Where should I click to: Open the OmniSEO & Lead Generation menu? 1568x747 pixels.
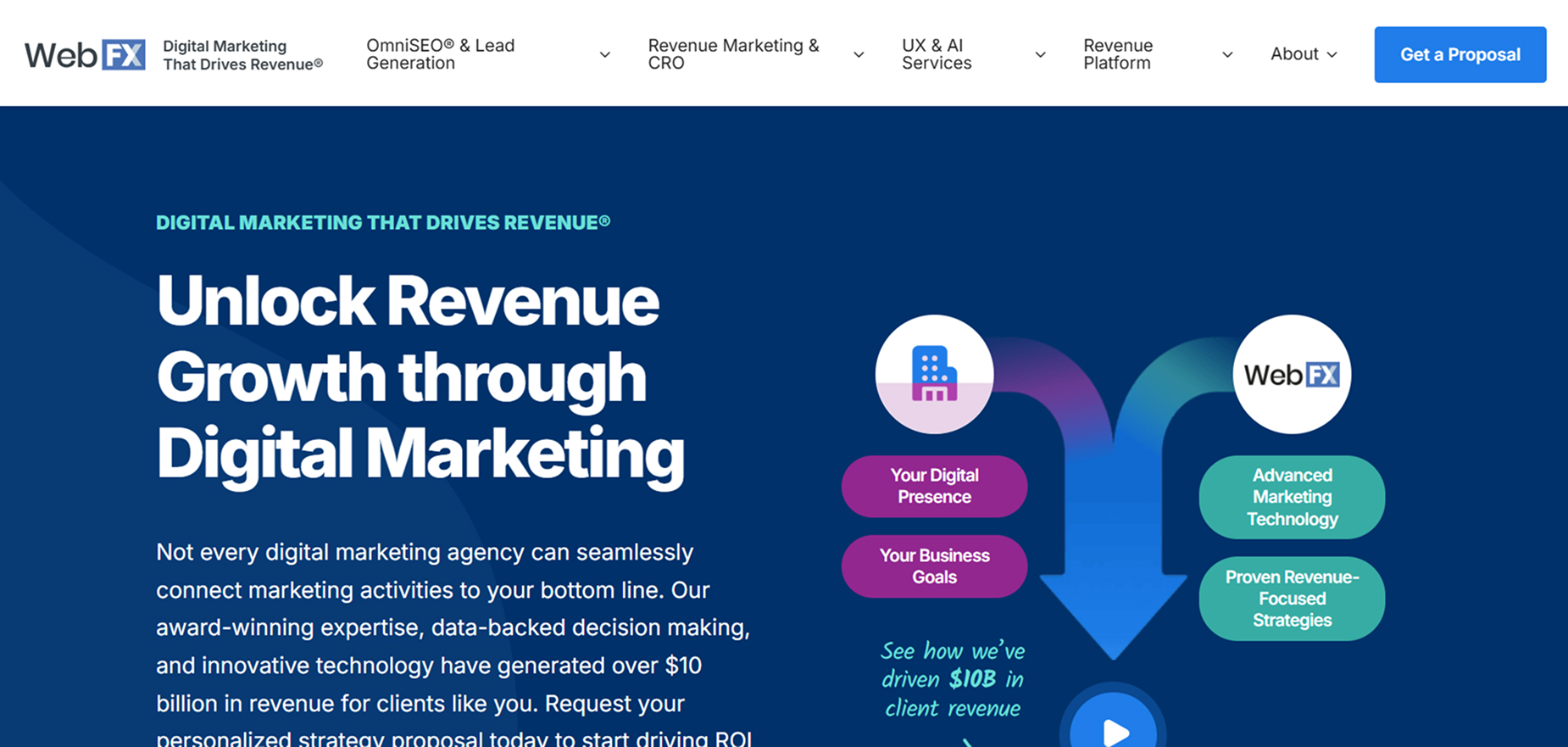pyautogui.click(x=440, y=54)
